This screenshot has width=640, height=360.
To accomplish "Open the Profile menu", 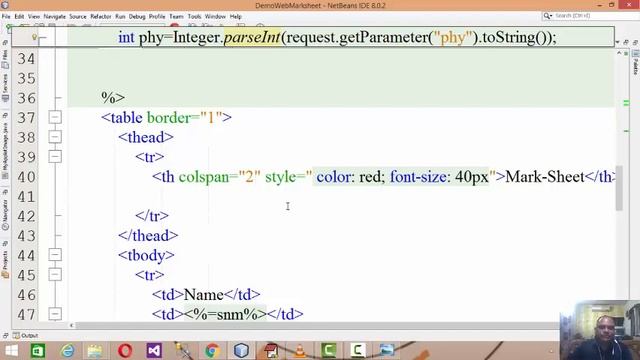I will pyautogui.click(x=157, y=16).
